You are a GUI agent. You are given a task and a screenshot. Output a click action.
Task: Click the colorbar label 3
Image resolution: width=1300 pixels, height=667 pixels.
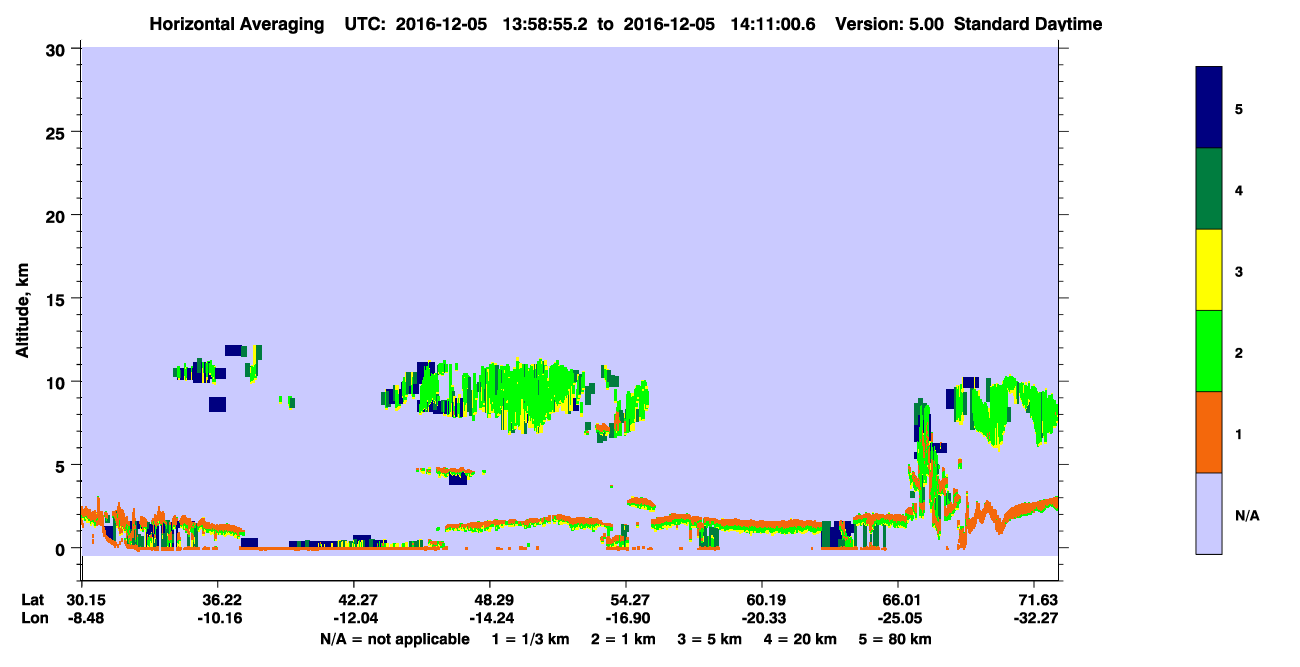pos(1239,271)
